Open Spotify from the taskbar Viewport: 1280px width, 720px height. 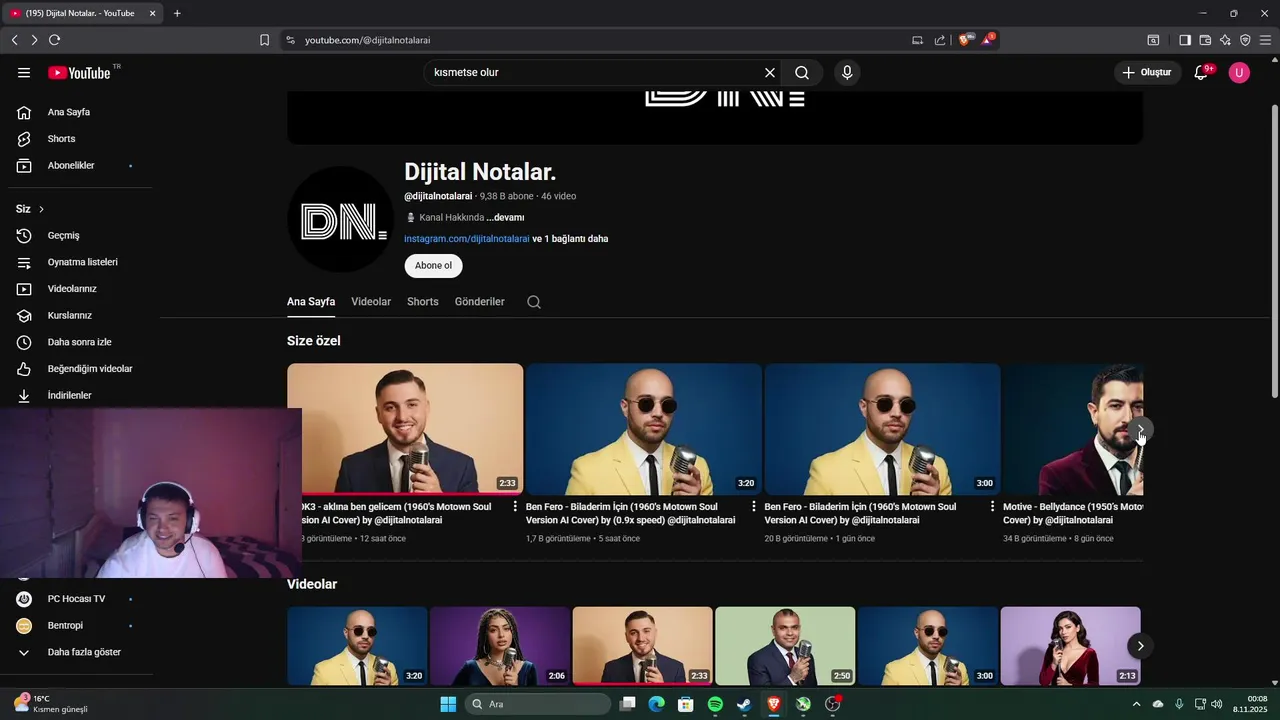pos(715,704)
